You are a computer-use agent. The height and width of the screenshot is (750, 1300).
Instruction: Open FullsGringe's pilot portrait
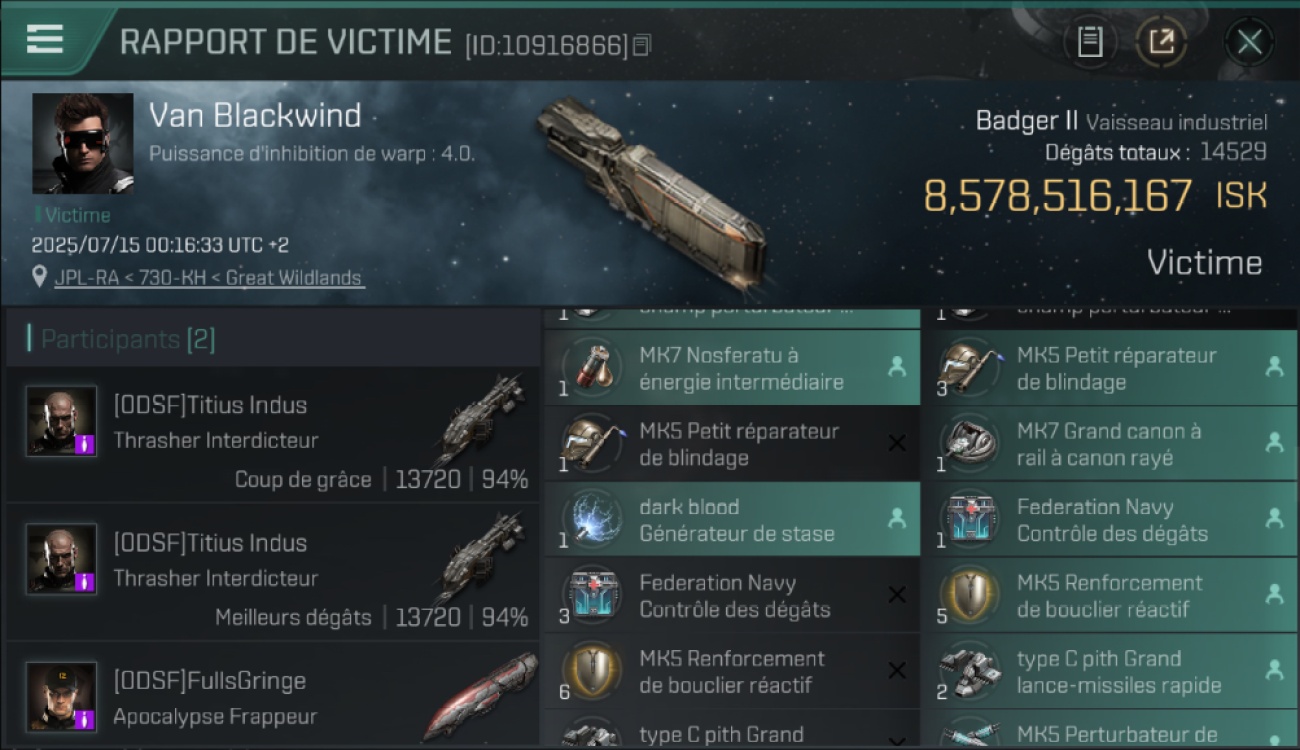pyautogui.click(x=61, y=696)
